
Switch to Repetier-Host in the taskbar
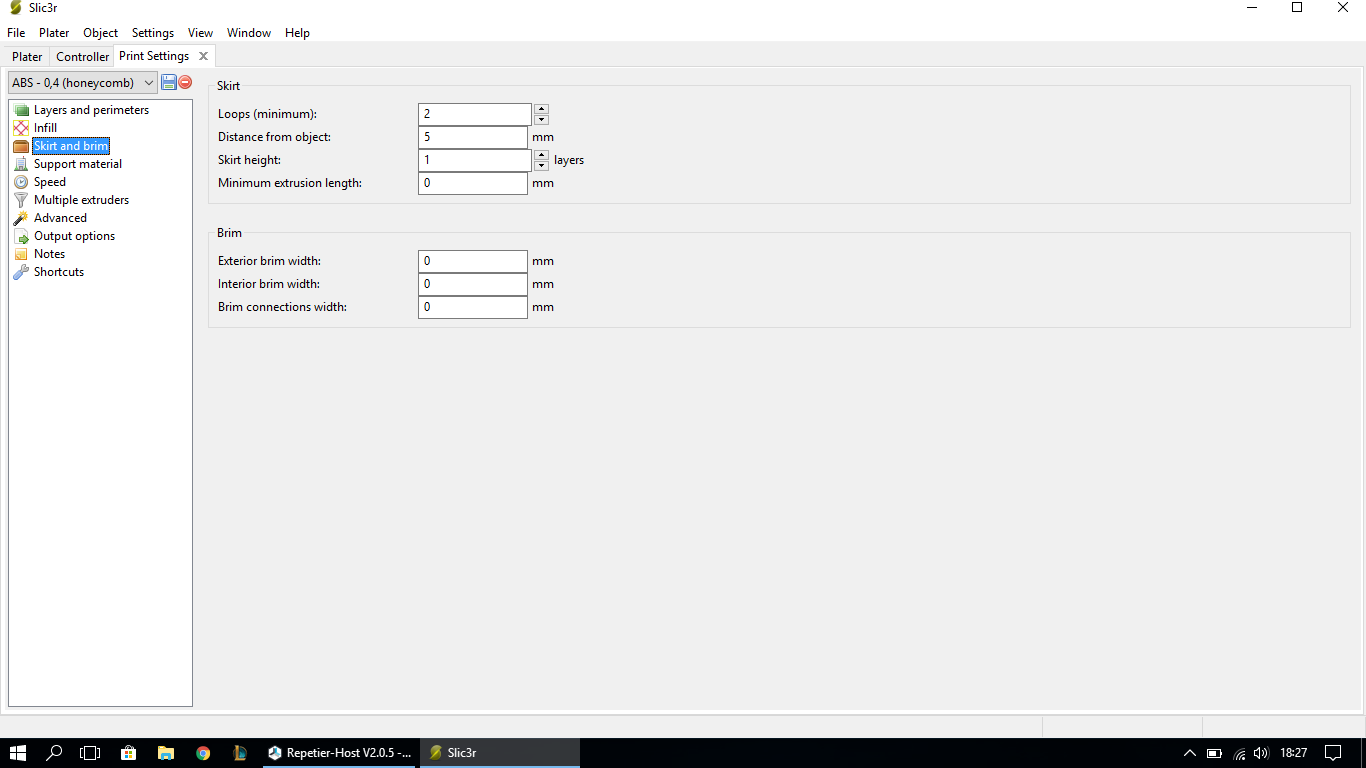339,752
